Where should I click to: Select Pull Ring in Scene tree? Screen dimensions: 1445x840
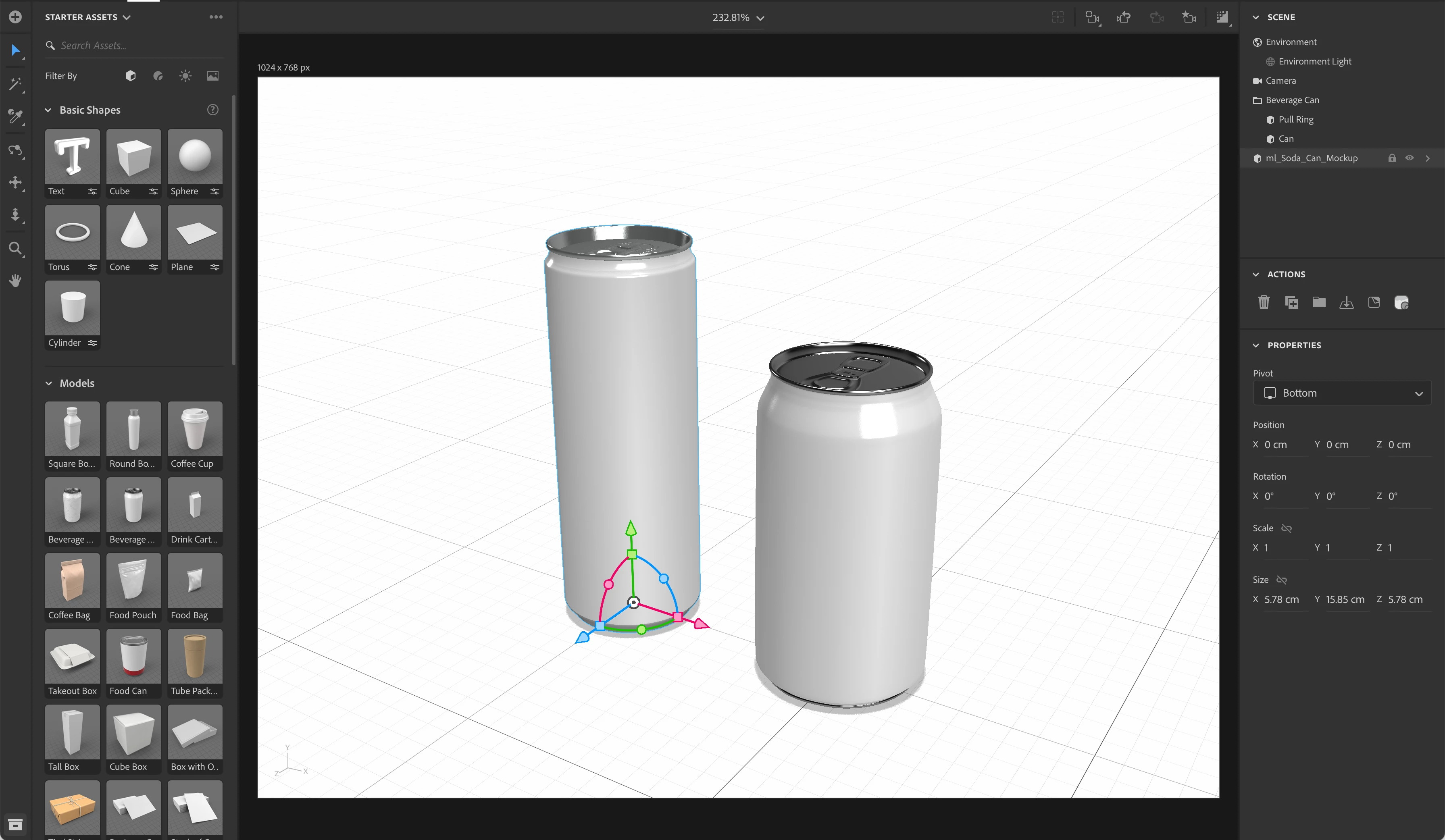click(1295, 119)
